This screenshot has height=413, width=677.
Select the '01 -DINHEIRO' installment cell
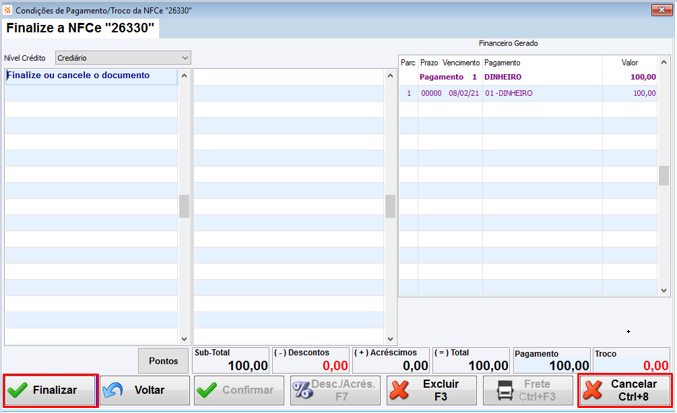click(509, 93)
